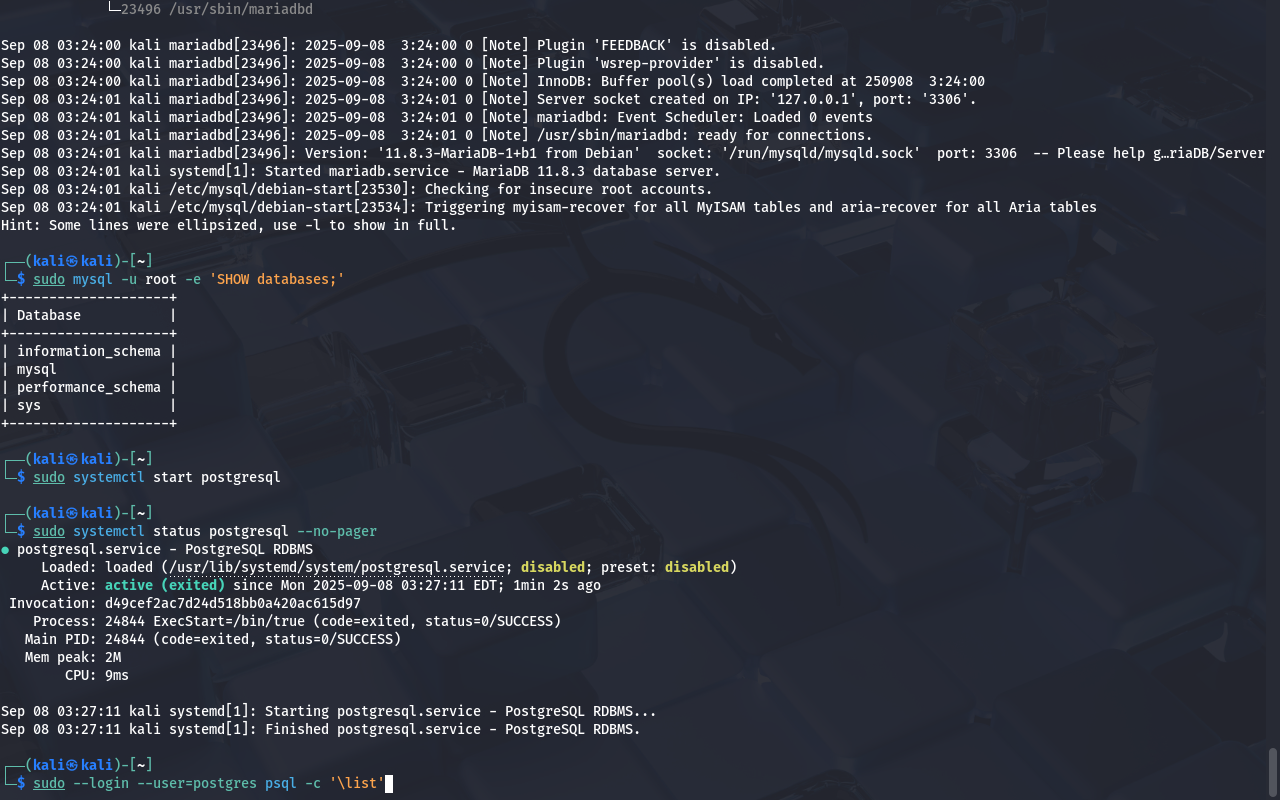Screen dimensions: 1280x800
Task: Click the '\list' quoted argument
Action: pyautogui.click(x=357, y=783)
